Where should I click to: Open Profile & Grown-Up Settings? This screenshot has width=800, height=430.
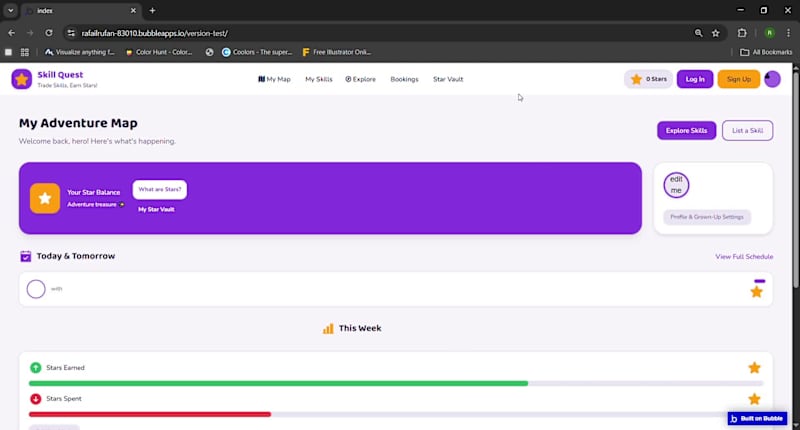pyautogui.click(x=707, y=217)
